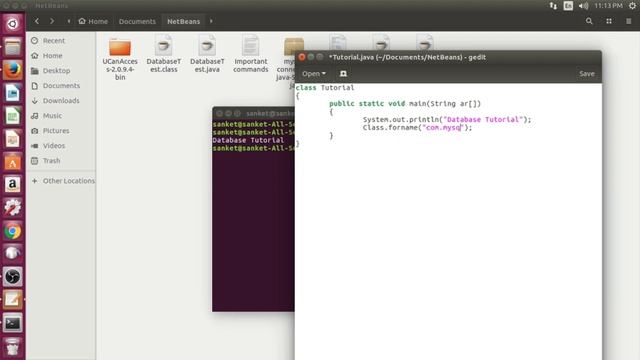Open Firefox browser from the dock
Viewport: 640px width, 360px height.
point(13,70)
